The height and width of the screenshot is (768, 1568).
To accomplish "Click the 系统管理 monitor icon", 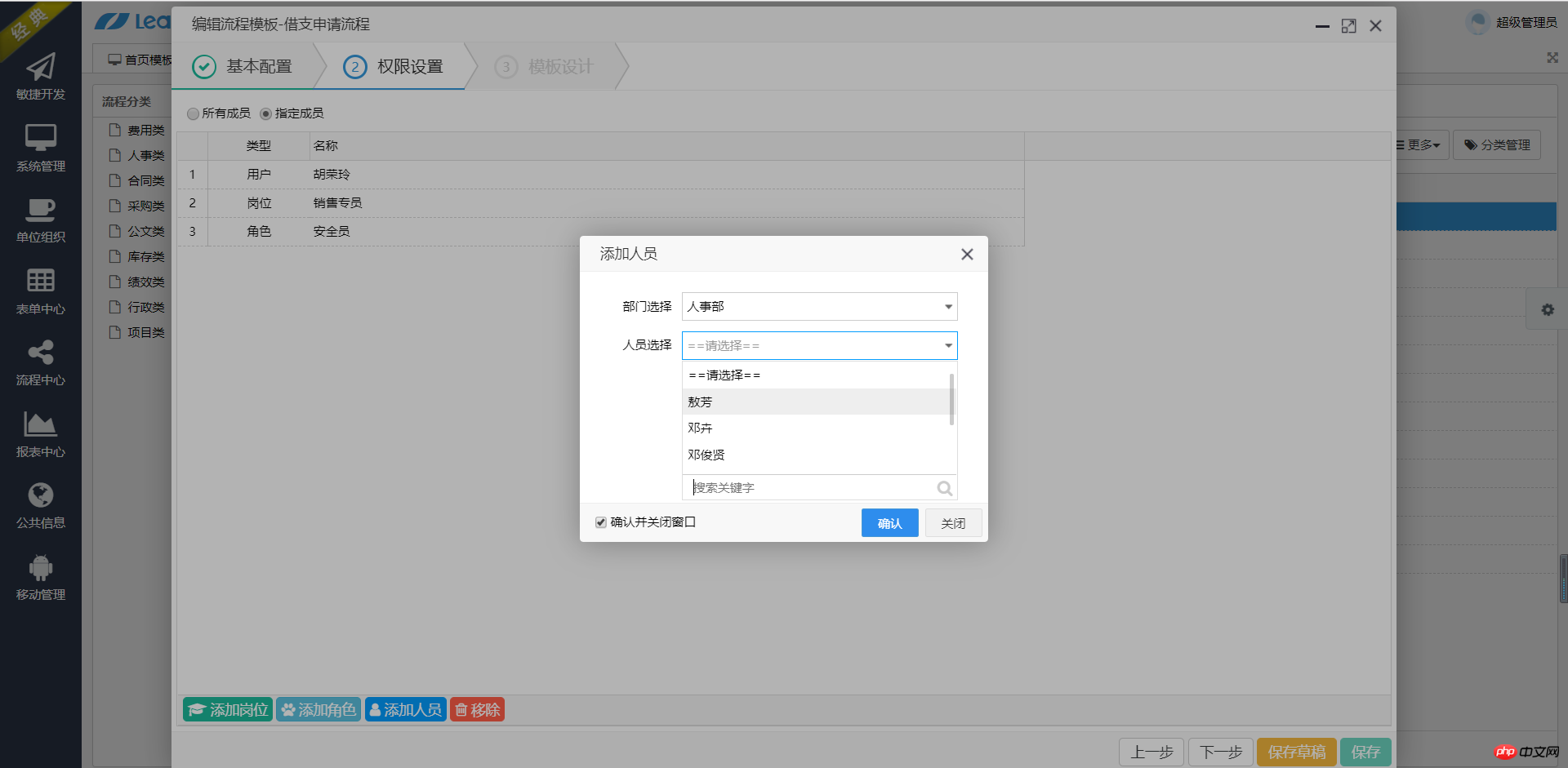I will (x=40, y=138).
